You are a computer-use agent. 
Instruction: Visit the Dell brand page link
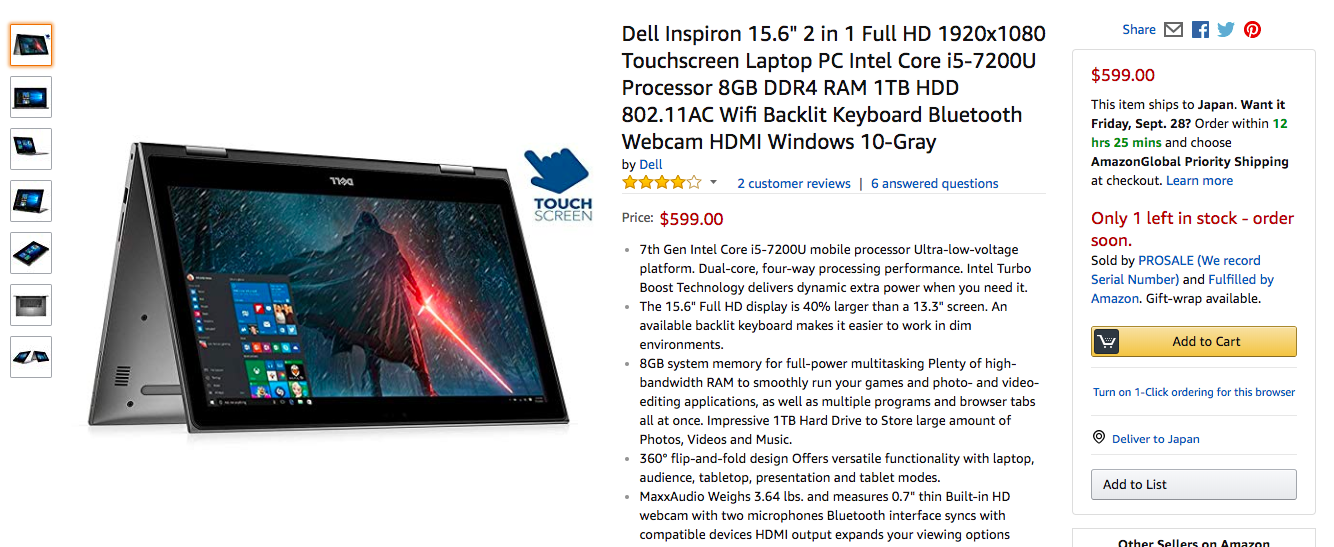point(651,164)
